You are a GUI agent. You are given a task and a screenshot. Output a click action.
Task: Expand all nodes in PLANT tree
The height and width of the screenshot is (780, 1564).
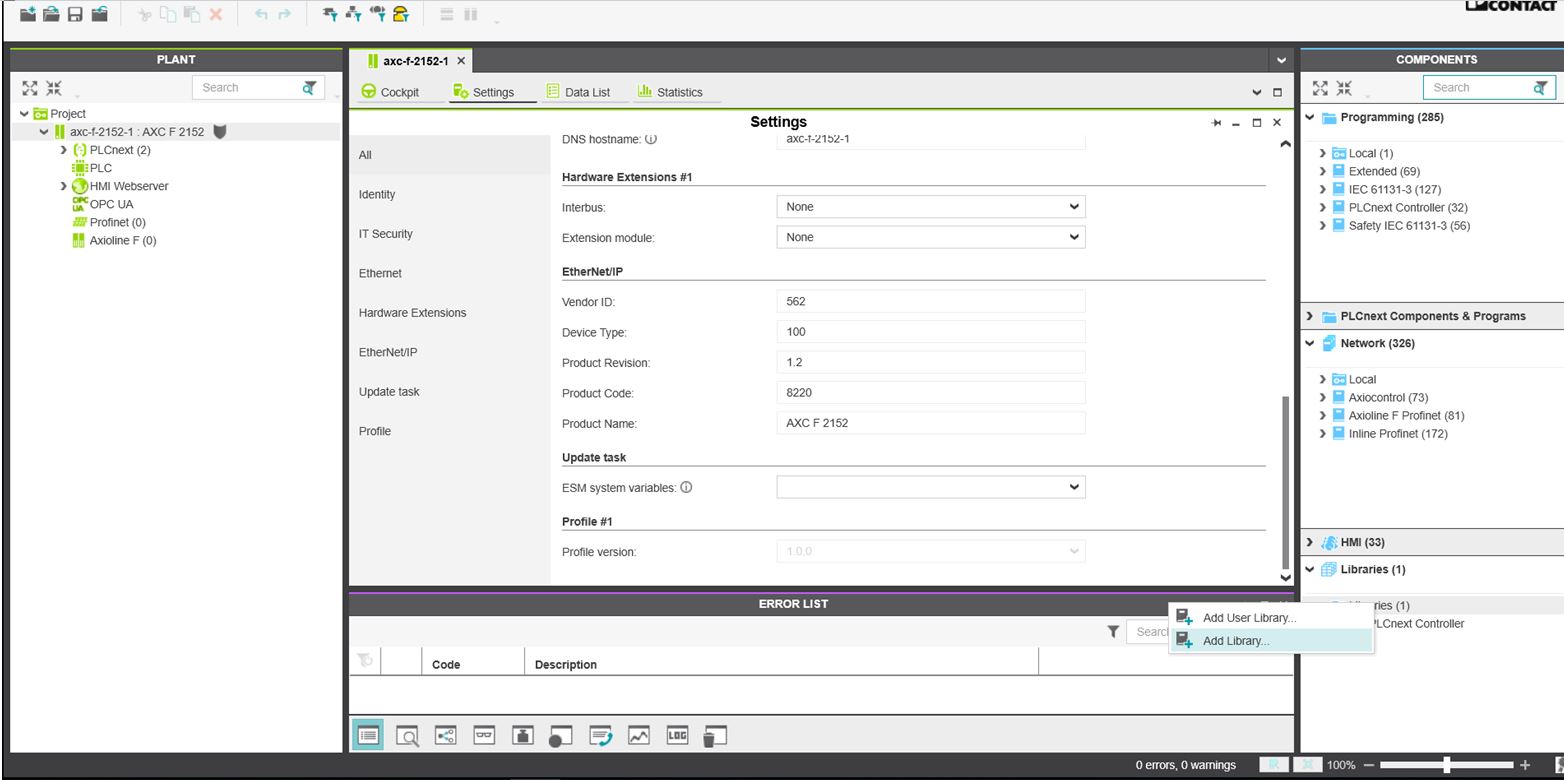30,88
